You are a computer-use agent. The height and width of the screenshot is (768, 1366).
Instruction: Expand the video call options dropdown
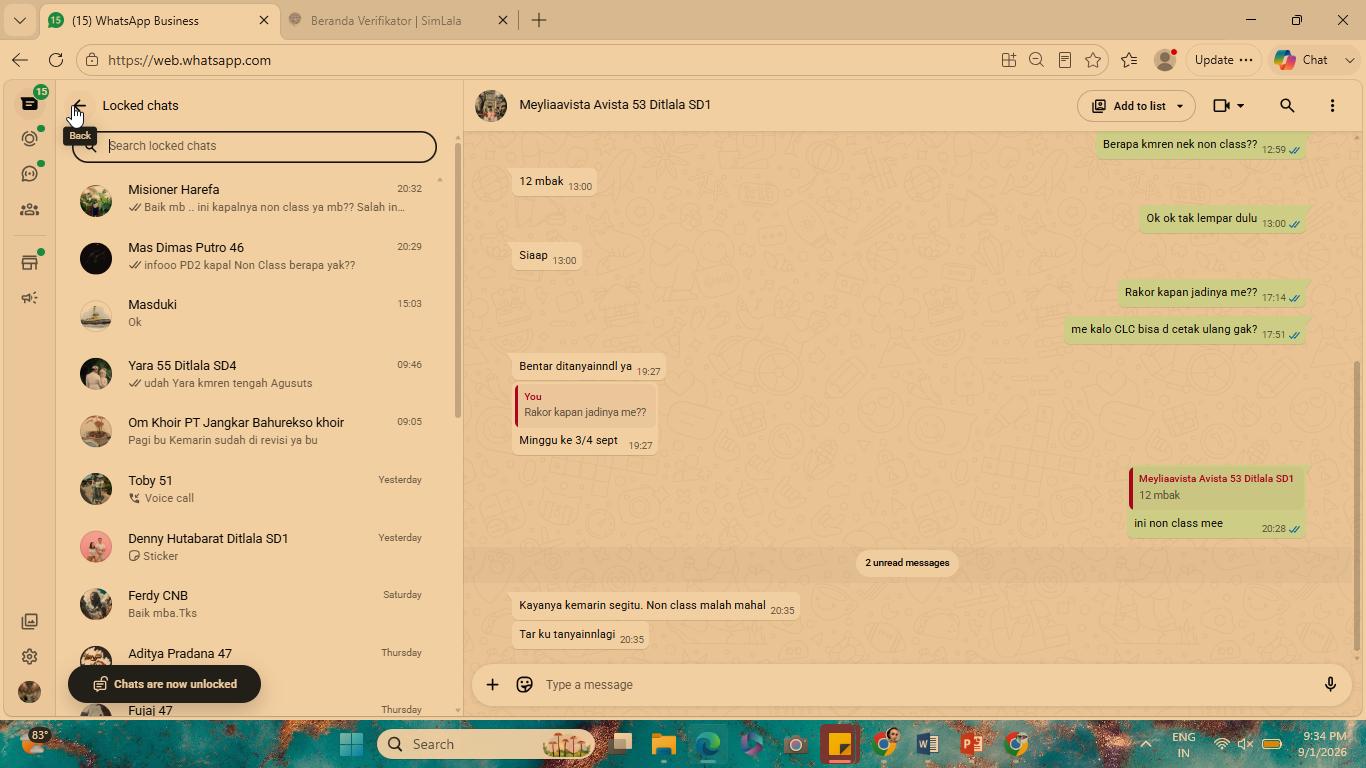pos(1240,106)
